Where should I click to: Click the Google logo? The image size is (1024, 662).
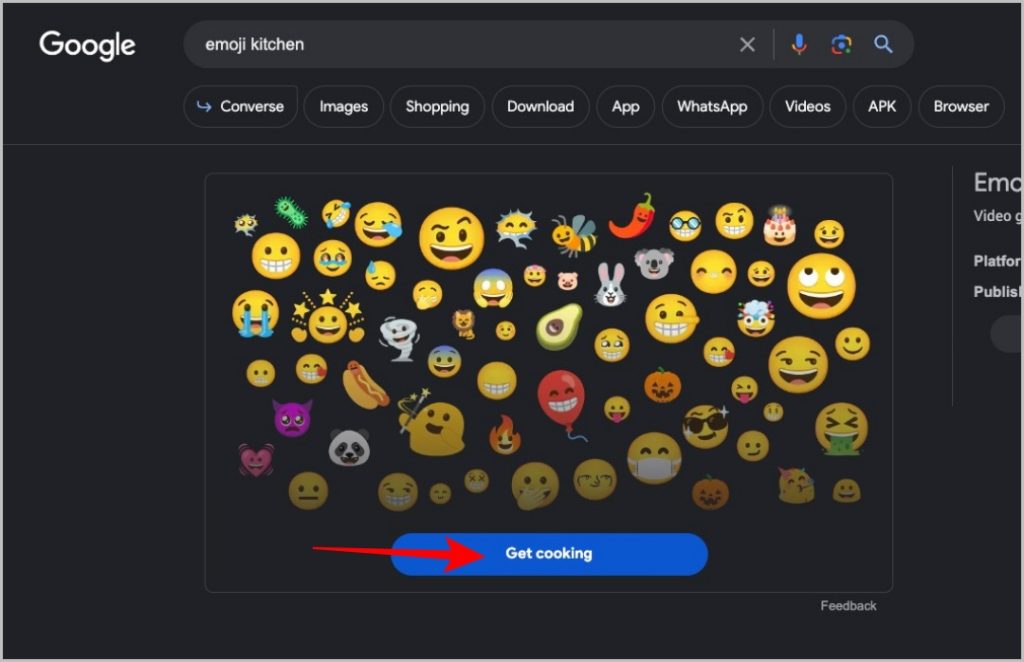click(x=87, y=45)
